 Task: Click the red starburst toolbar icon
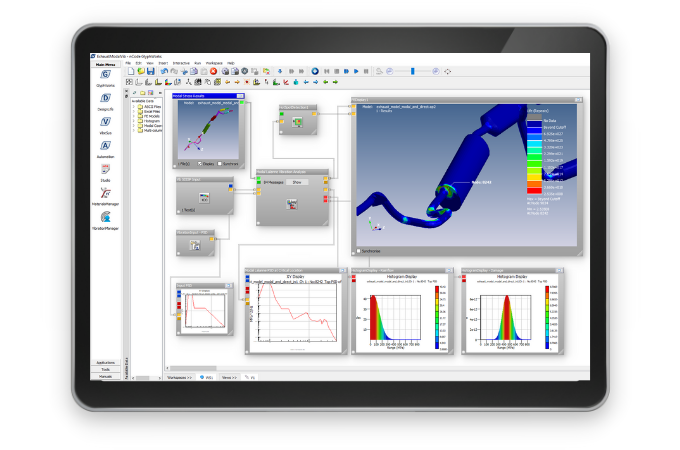point(247,82)
